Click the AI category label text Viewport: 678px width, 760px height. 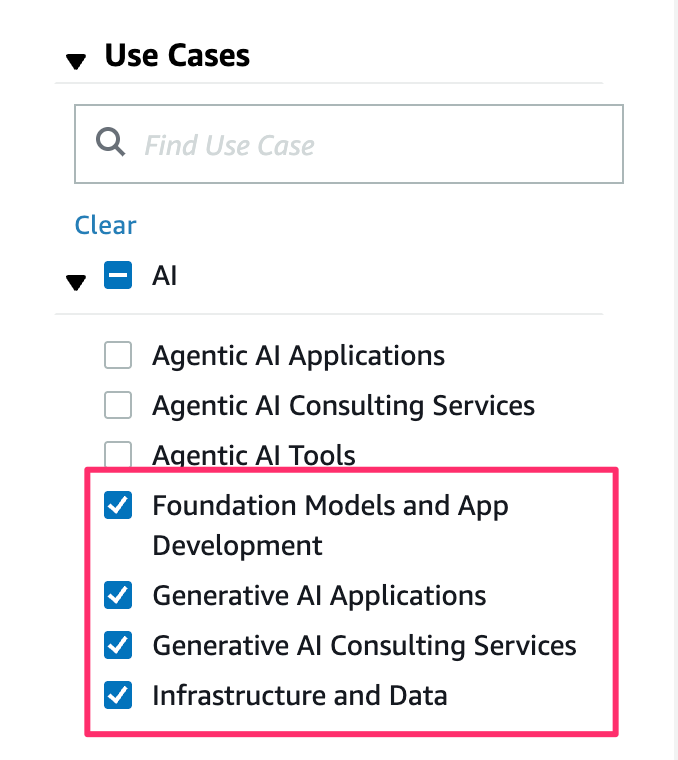point(164,276)
